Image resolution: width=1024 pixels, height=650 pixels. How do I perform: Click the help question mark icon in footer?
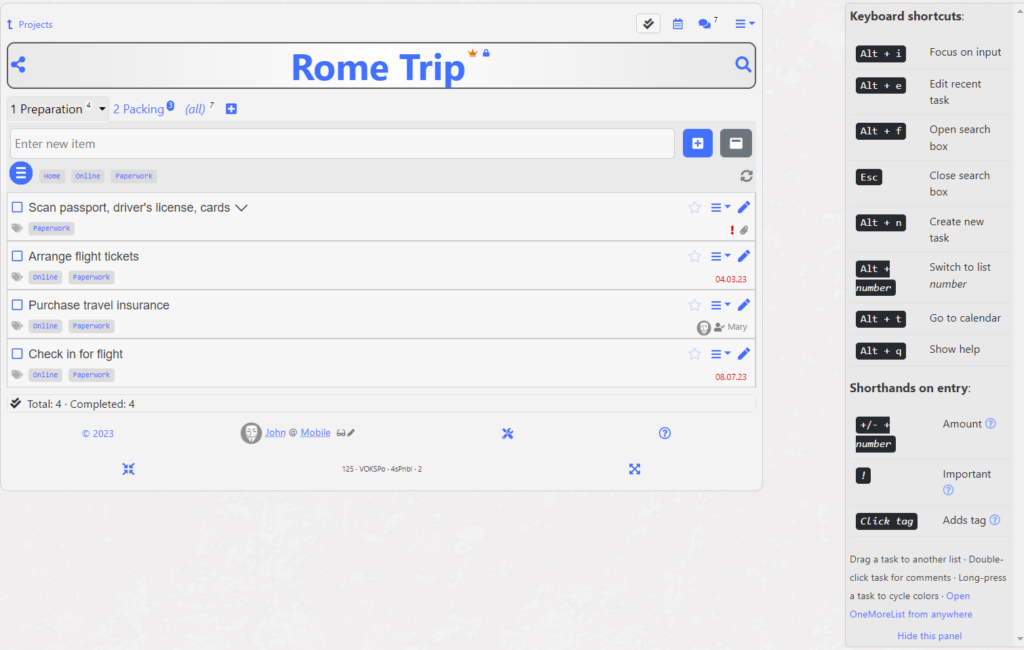point(665,433)
